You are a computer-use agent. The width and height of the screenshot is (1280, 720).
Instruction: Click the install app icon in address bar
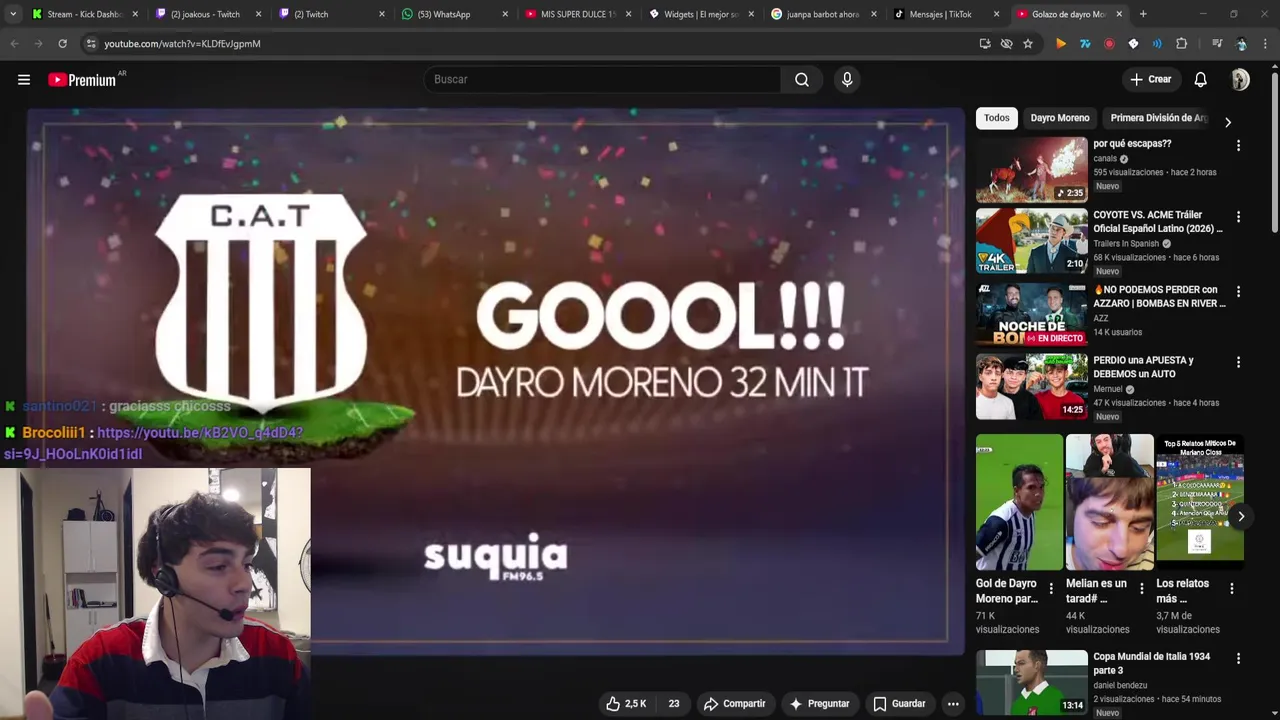[985, 44]
